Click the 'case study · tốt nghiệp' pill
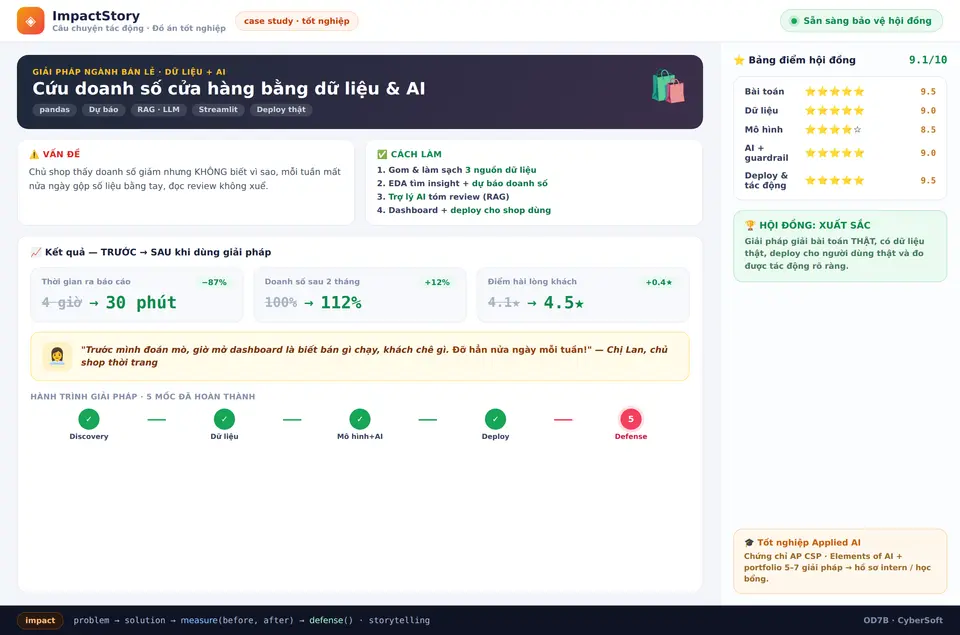The image size is (960, 635). tap(297, 21)
